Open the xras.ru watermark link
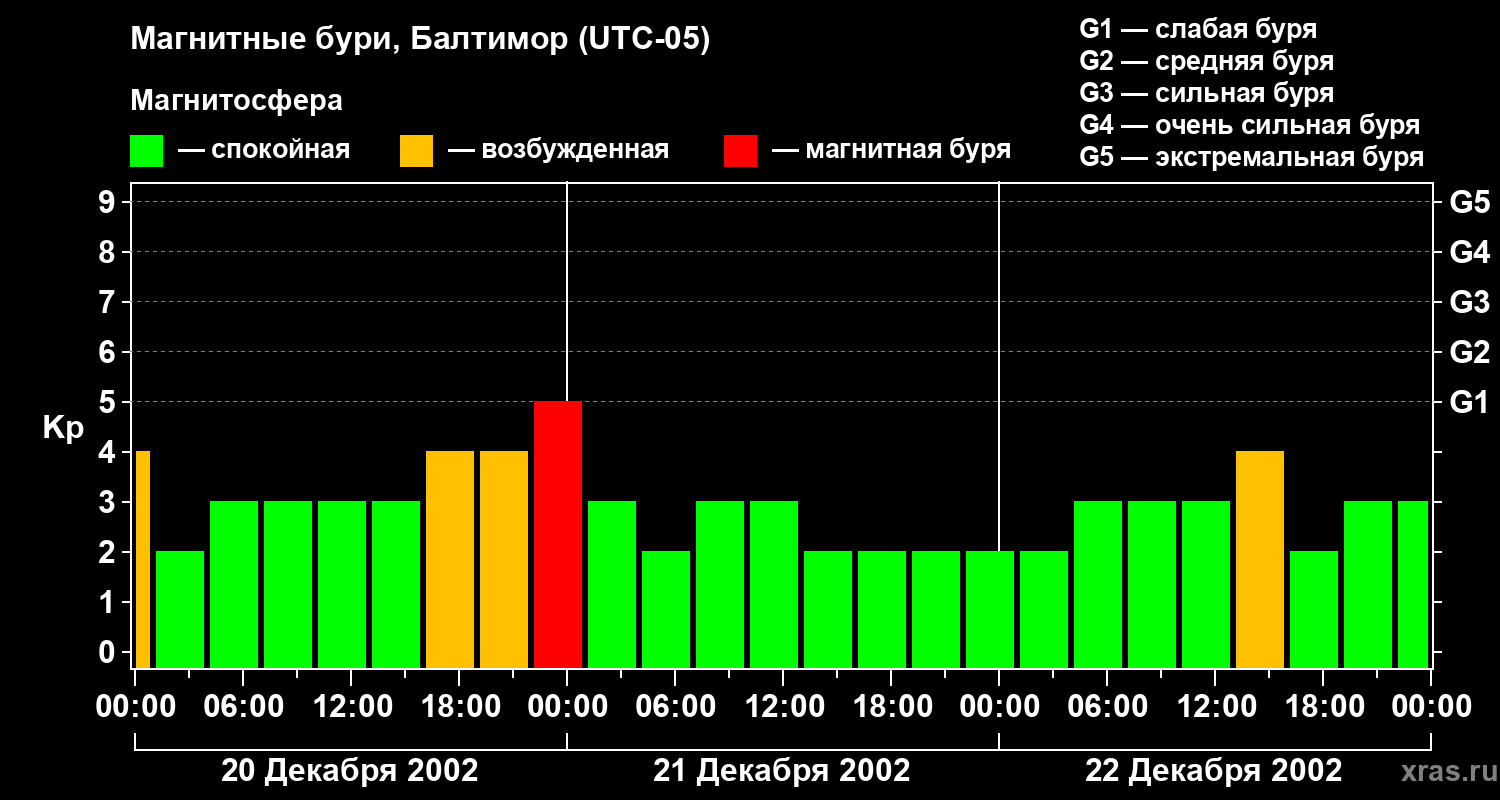Screen dimensions: 1500x800 pos(1446,771)
